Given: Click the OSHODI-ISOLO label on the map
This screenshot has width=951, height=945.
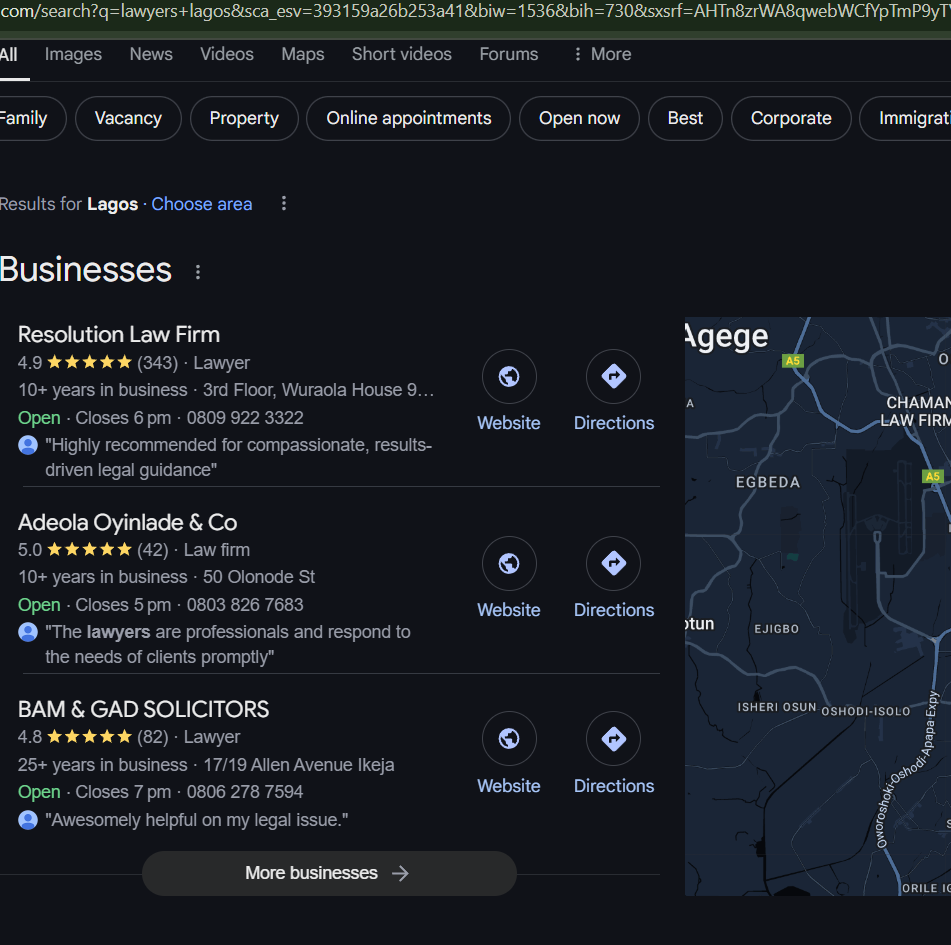Looking at the screenshot, I should pos(865,711).
